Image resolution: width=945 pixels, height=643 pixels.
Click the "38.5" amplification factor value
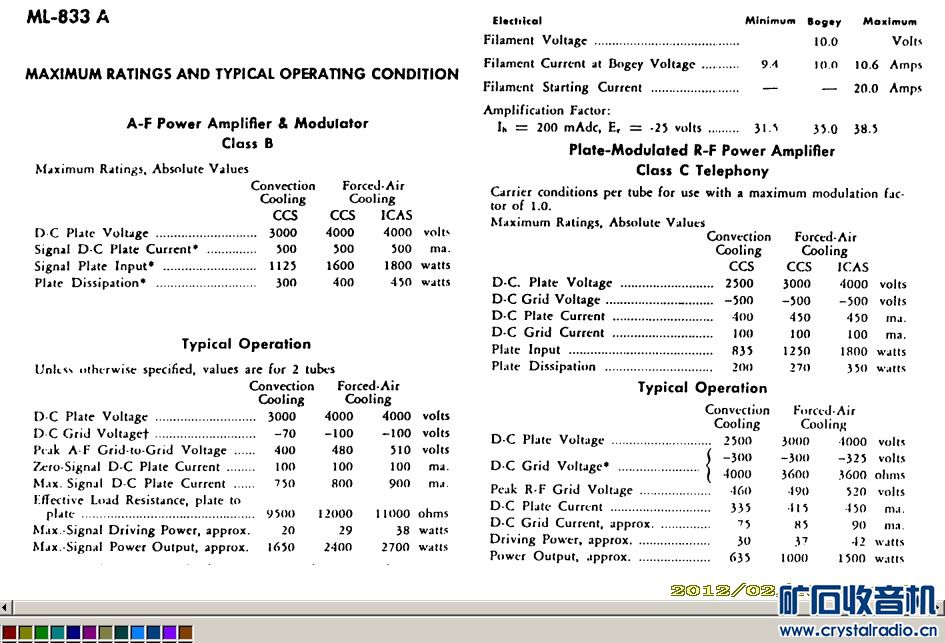click(865, 129)
